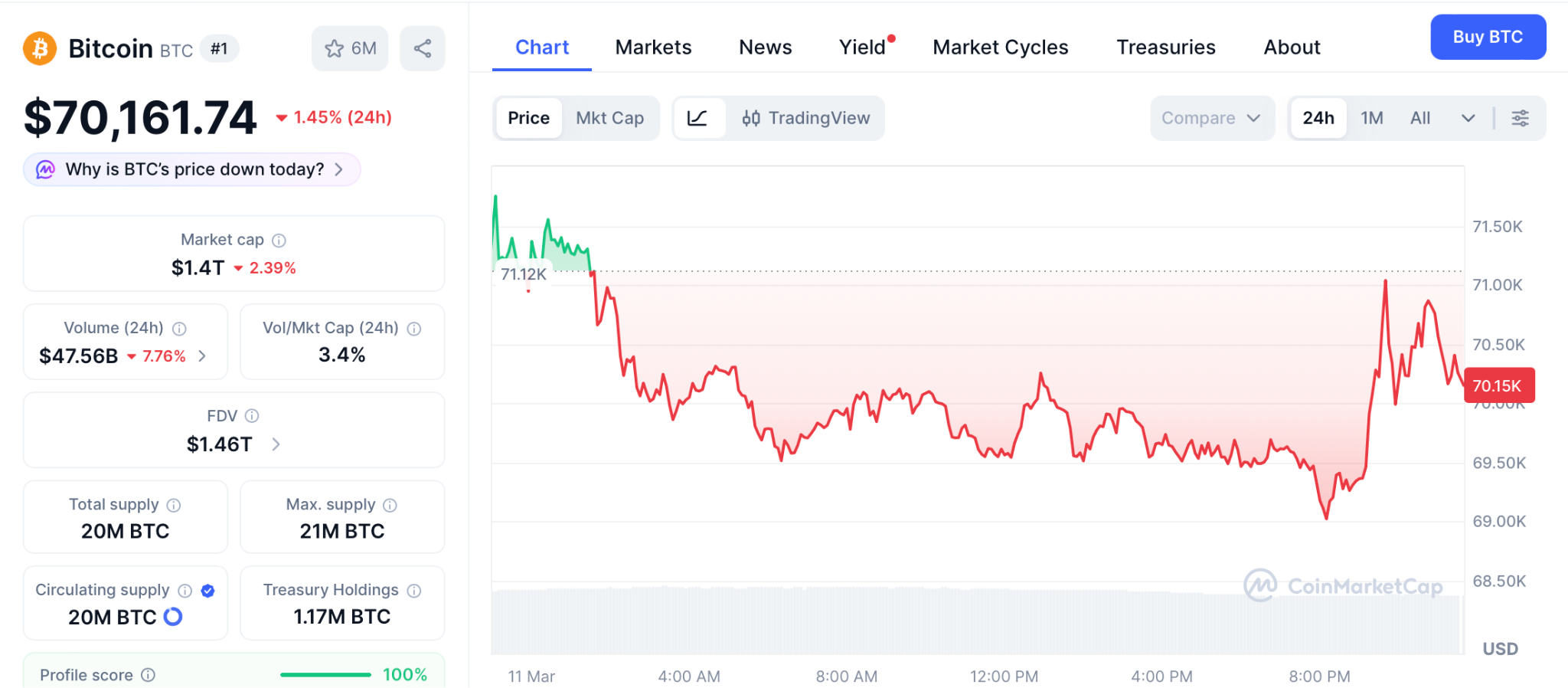This screenshot has height=688, width=1568.
Task: Click the share icon button
Action: tap(423, 49)
